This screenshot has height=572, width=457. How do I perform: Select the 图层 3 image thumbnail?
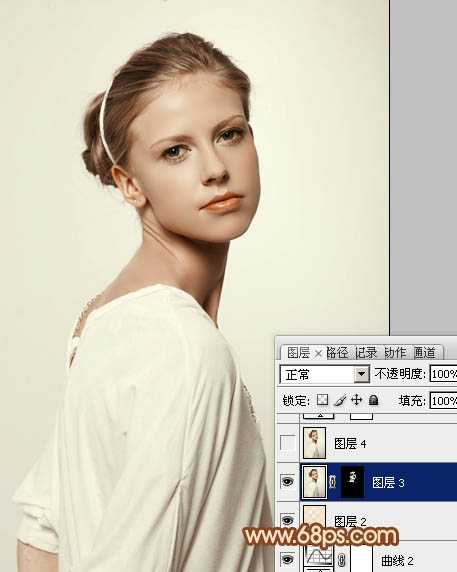314,482
